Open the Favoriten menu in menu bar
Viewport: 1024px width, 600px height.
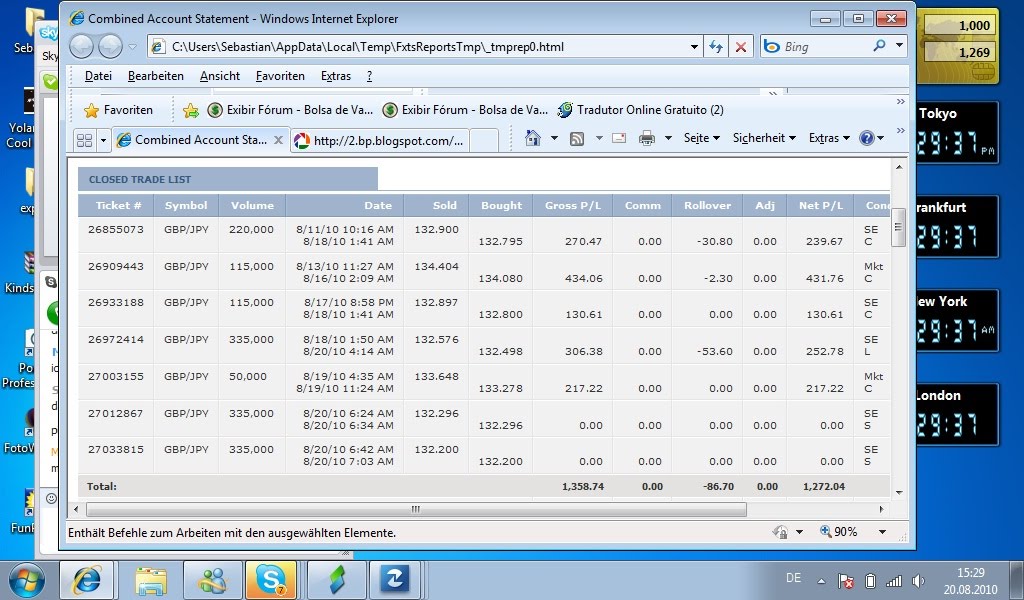tap(280, 76)
